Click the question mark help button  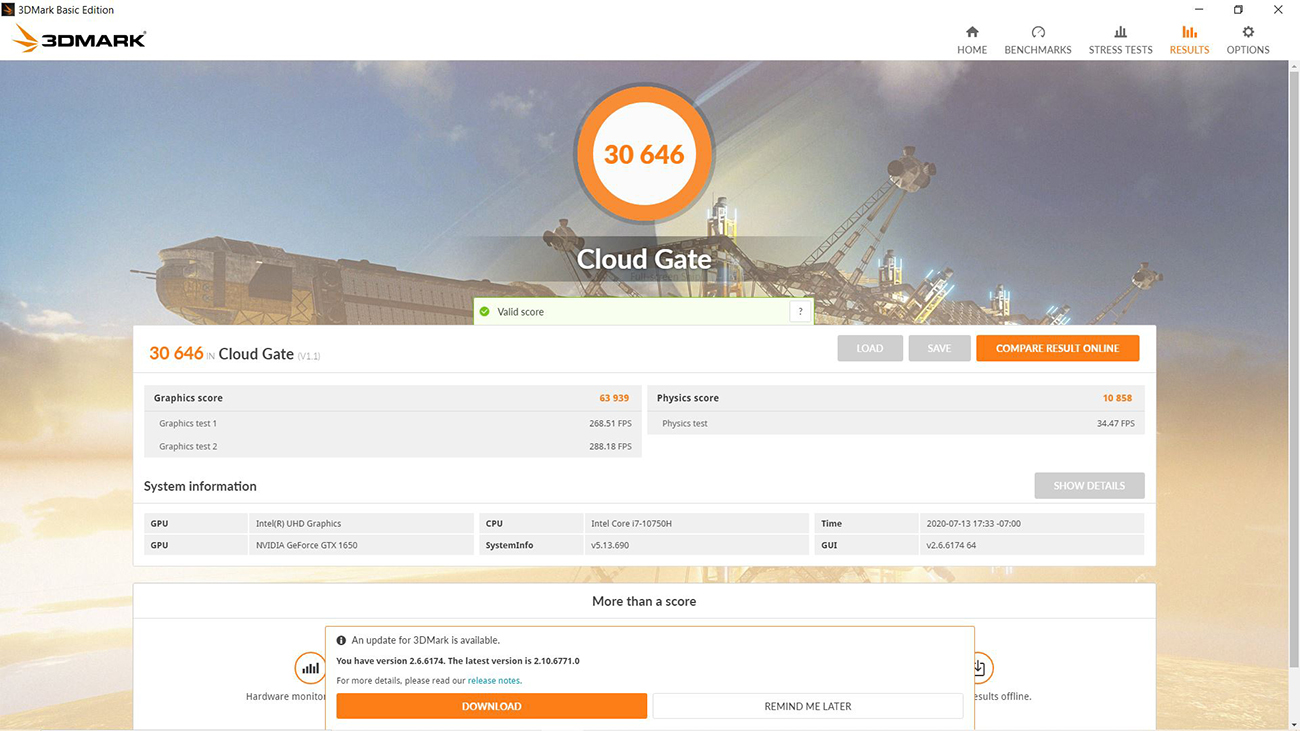pyautogui.click(x=800, y=312)
